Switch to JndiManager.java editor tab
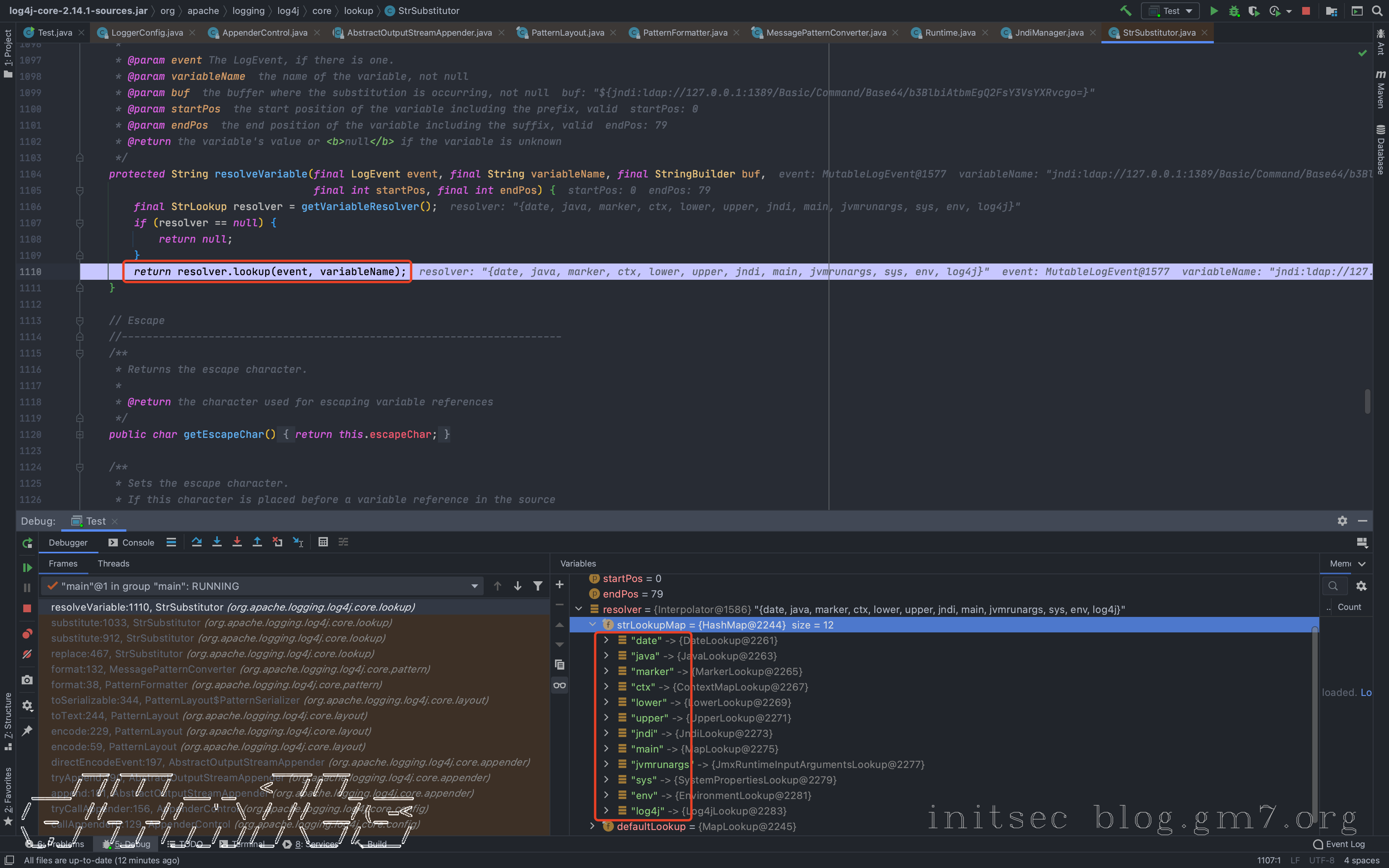Screen dimensions: 1389x868 coord(1049,33)
